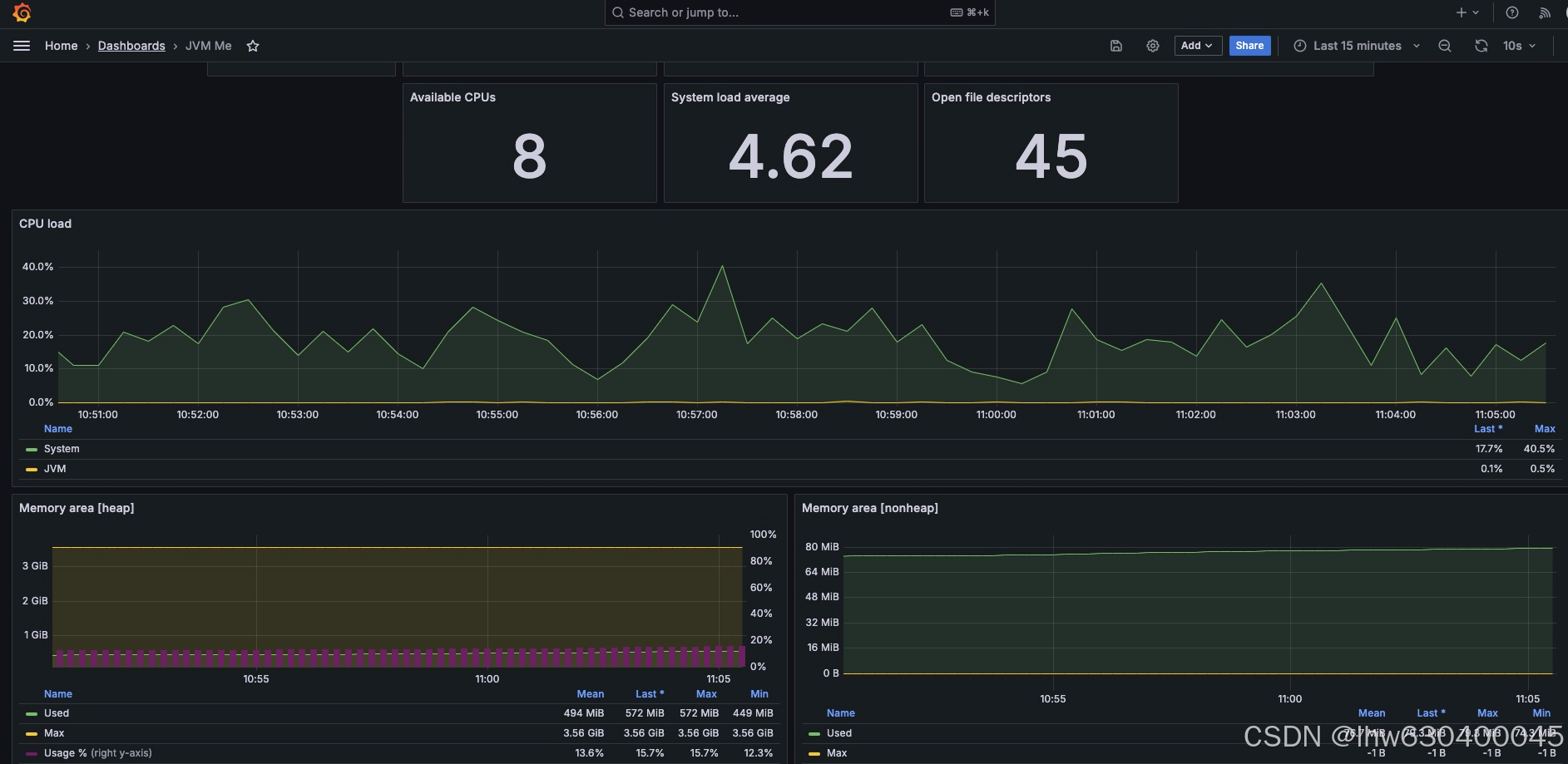Sort CPU load legend by Name
The height and width of the screenshot is (764, 1568).
point(58,429)
